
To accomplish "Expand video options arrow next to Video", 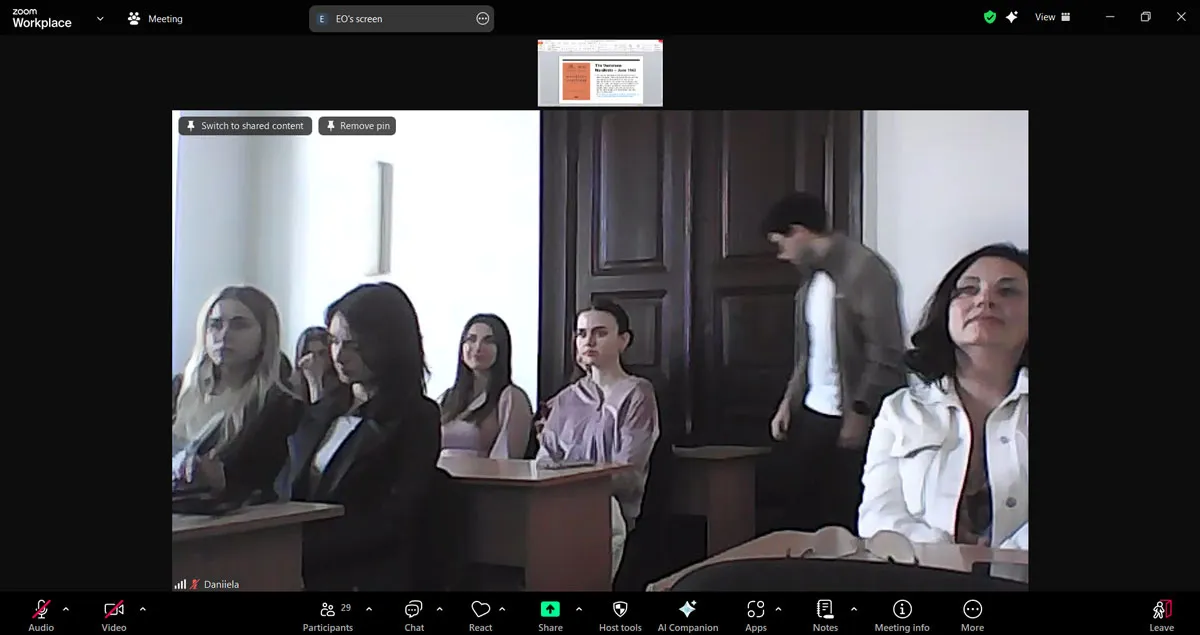I will 142,609.
